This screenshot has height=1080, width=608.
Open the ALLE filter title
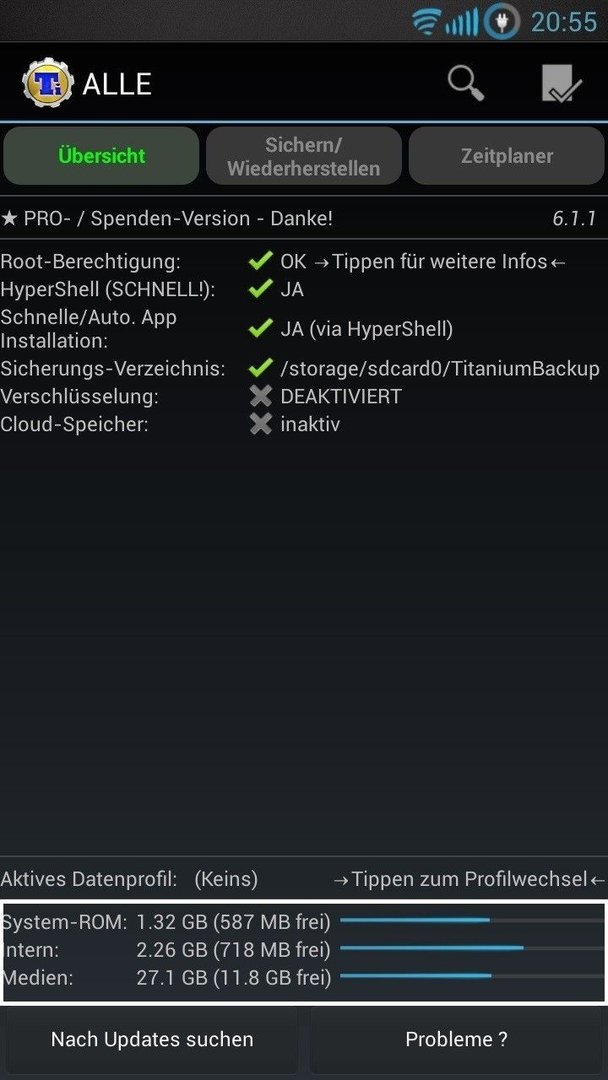(x=117, y=84)
